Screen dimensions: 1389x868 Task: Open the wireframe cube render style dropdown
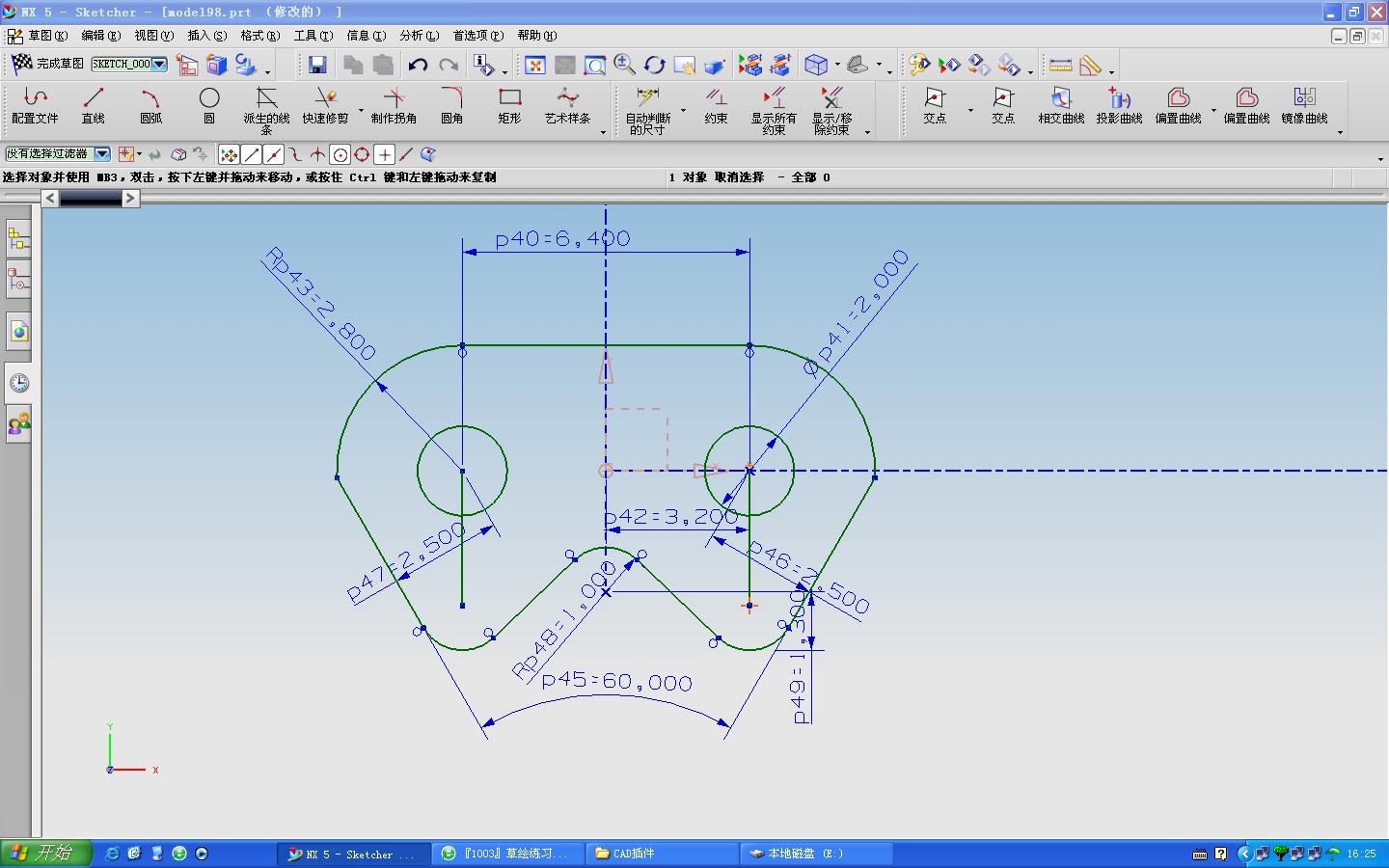837,65
